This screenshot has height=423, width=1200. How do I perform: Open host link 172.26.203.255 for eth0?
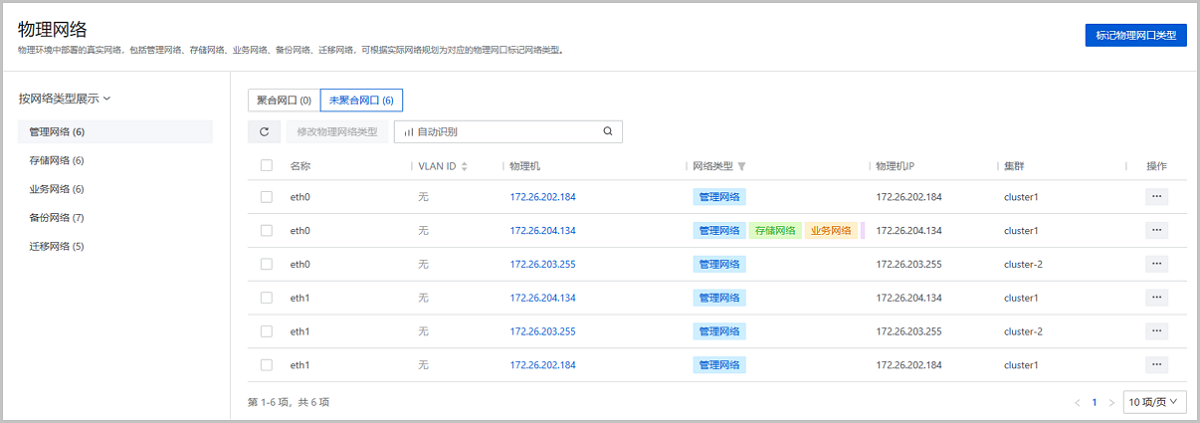pos(542,264)
